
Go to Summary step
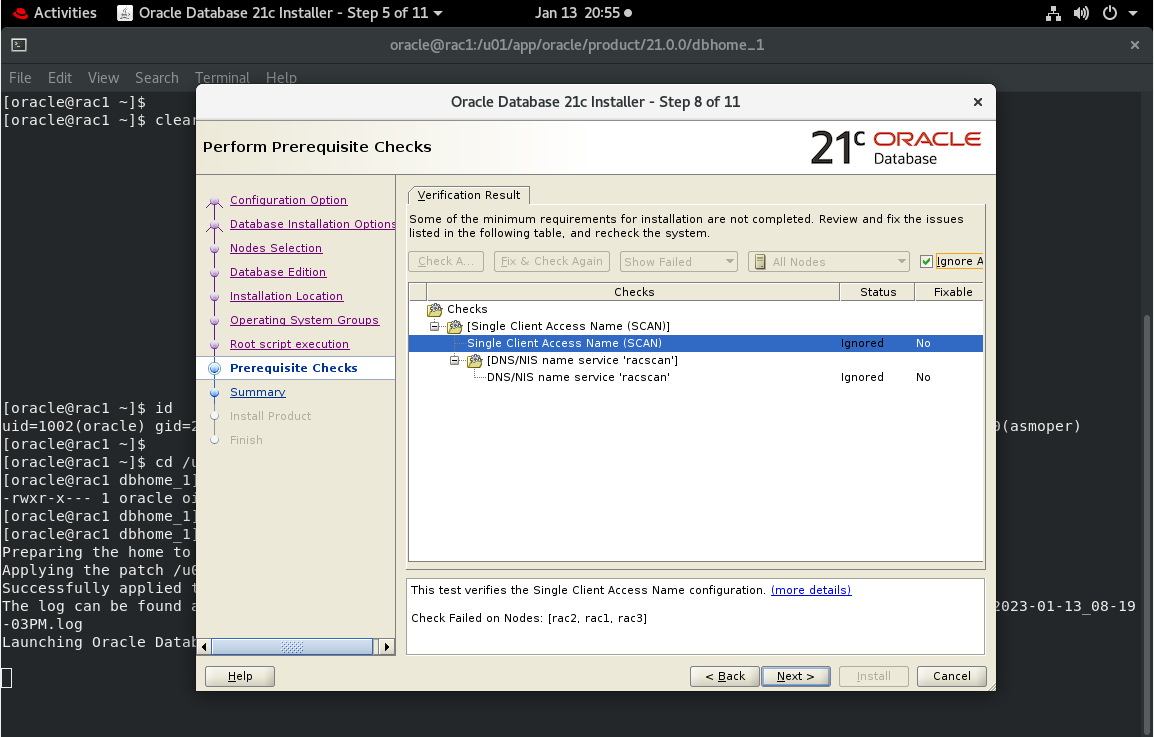point(258,392)
